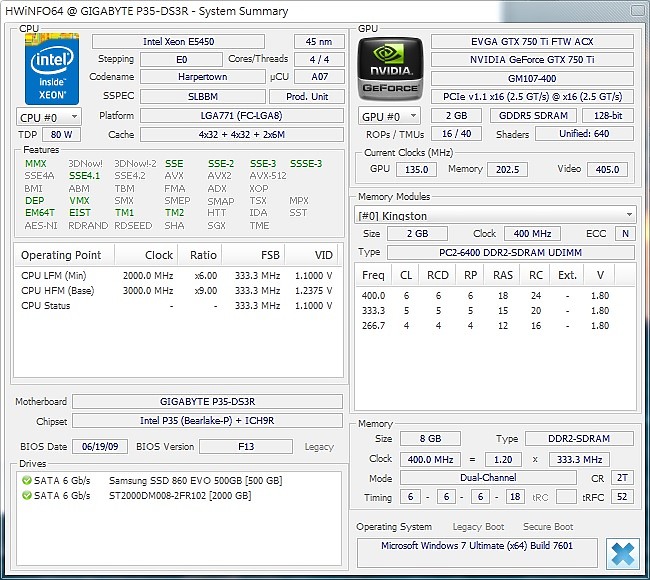Click the VID column header
The image size is (650, 580).
[311, 255]
